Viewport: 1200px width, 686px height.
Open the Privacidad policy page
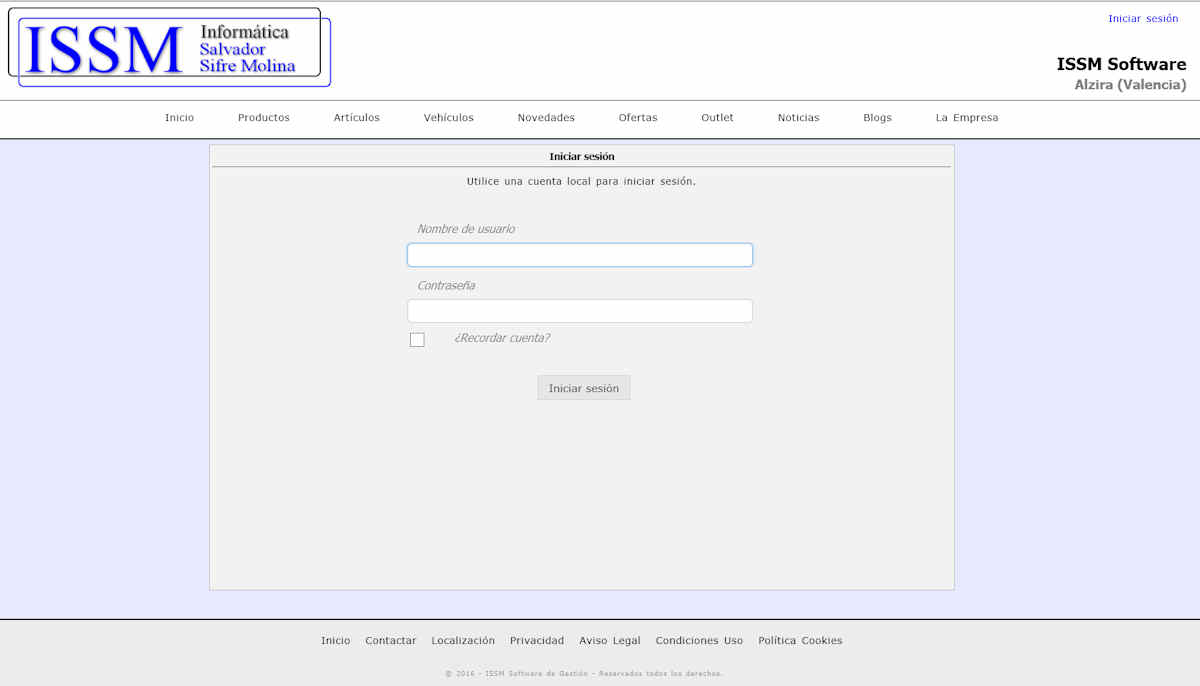click(x=537, y=640)
